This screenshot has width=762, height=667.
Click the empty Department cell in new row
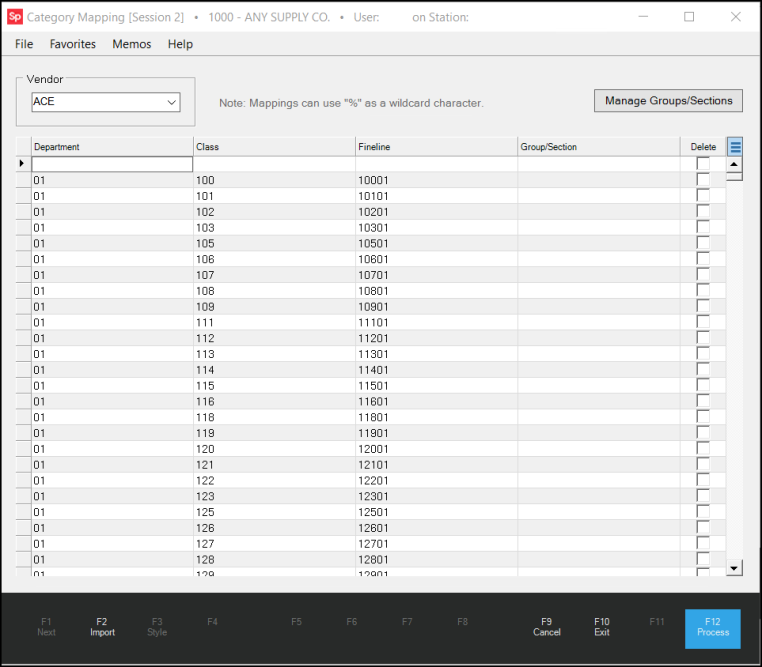112,164
